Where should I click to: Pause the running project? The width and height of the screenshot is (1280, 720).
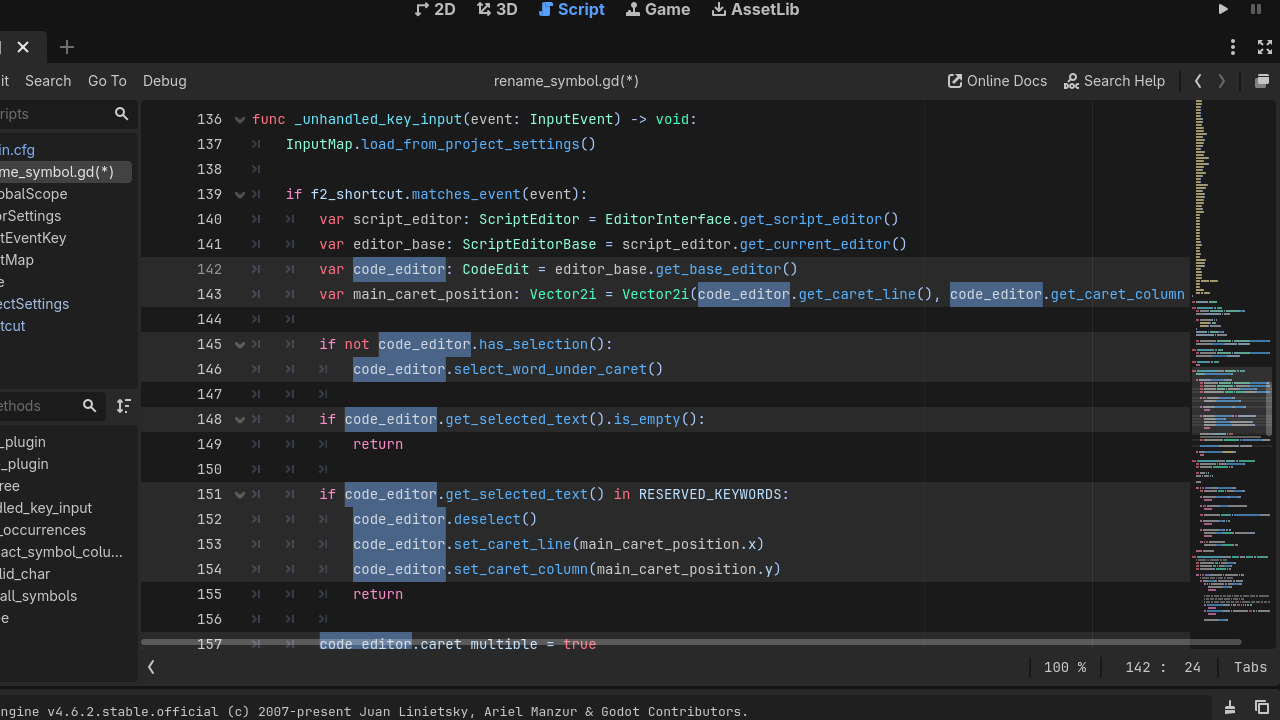1256,9
